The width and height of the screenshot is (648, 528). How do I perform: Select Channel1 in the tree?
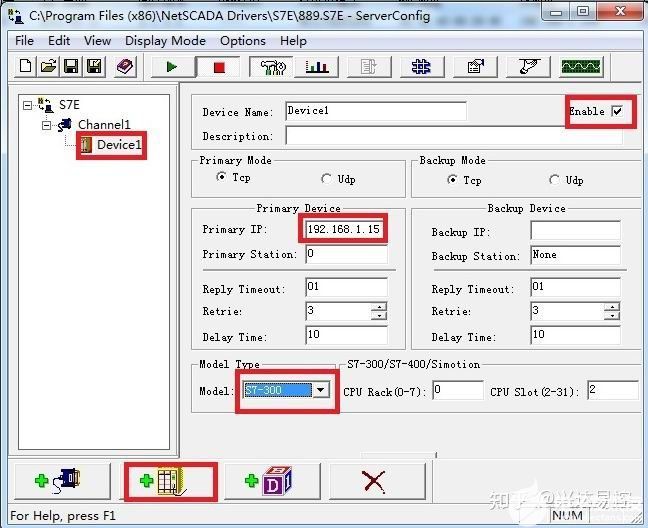[104, 124]
